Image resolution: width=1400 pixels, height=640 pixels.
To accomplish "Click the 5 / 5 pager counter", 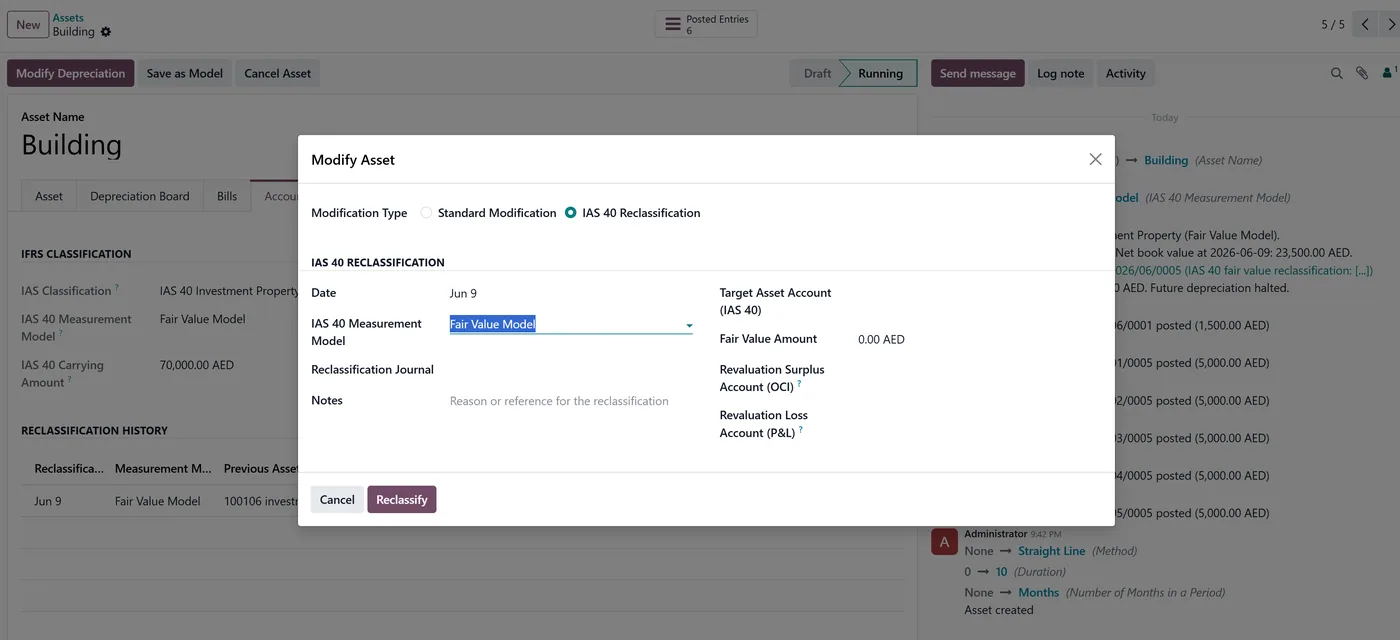I will click(x=1333, y=25).
